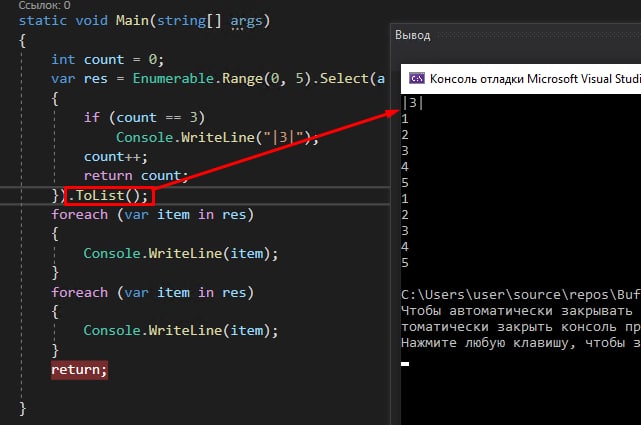Click the 'if (count == 3)' condition line
641x425 pixels.
pyautogui.click(x=144, y=118)
